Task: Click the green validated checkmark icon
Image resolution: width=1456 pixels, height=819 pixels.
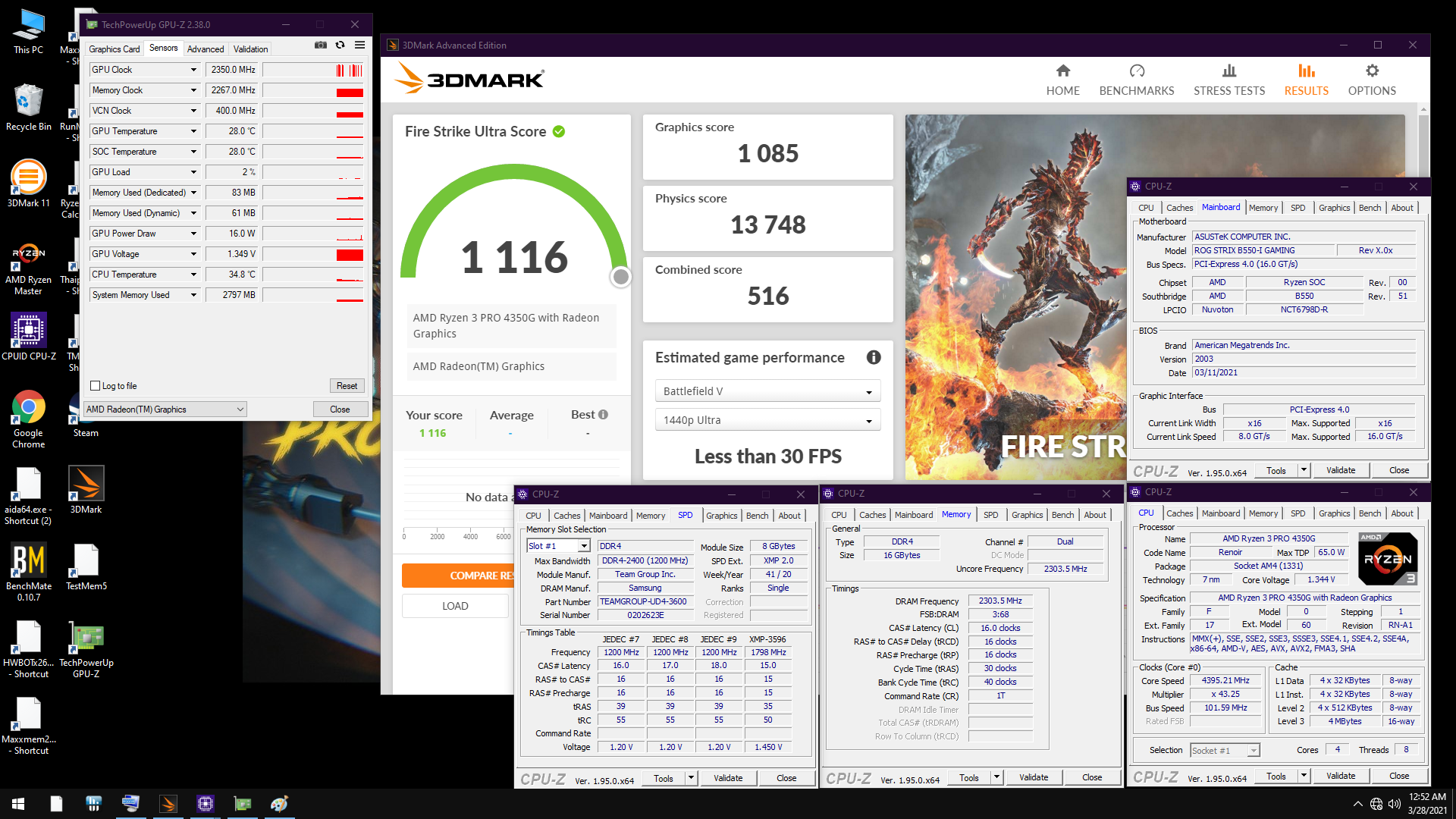Action: point(559,131)
